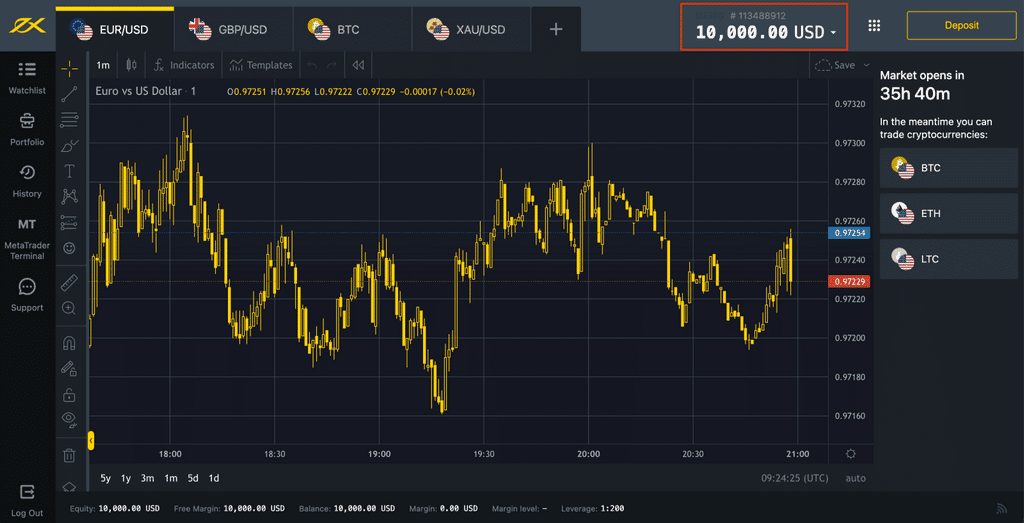Viewport: 1024px width, 523px height.
Task: Toggle lock all drawing tools
Action: 69,394
